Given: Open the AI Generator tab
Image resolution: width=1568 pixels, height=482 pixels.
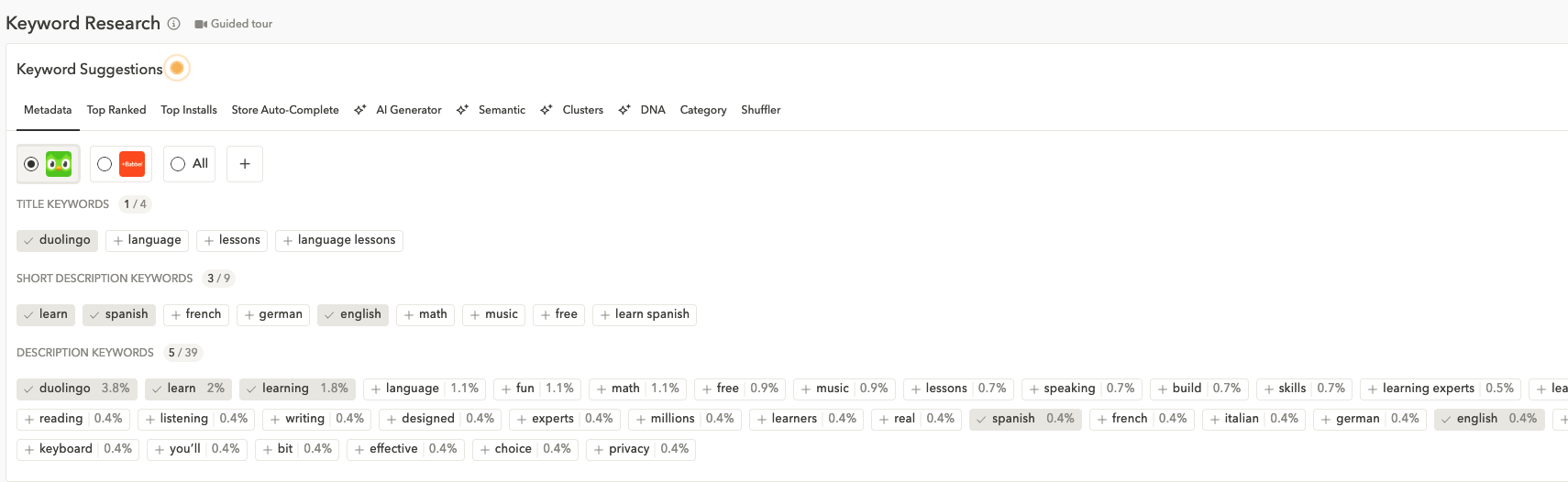Looking at the screenshot, I should point(398,110).
